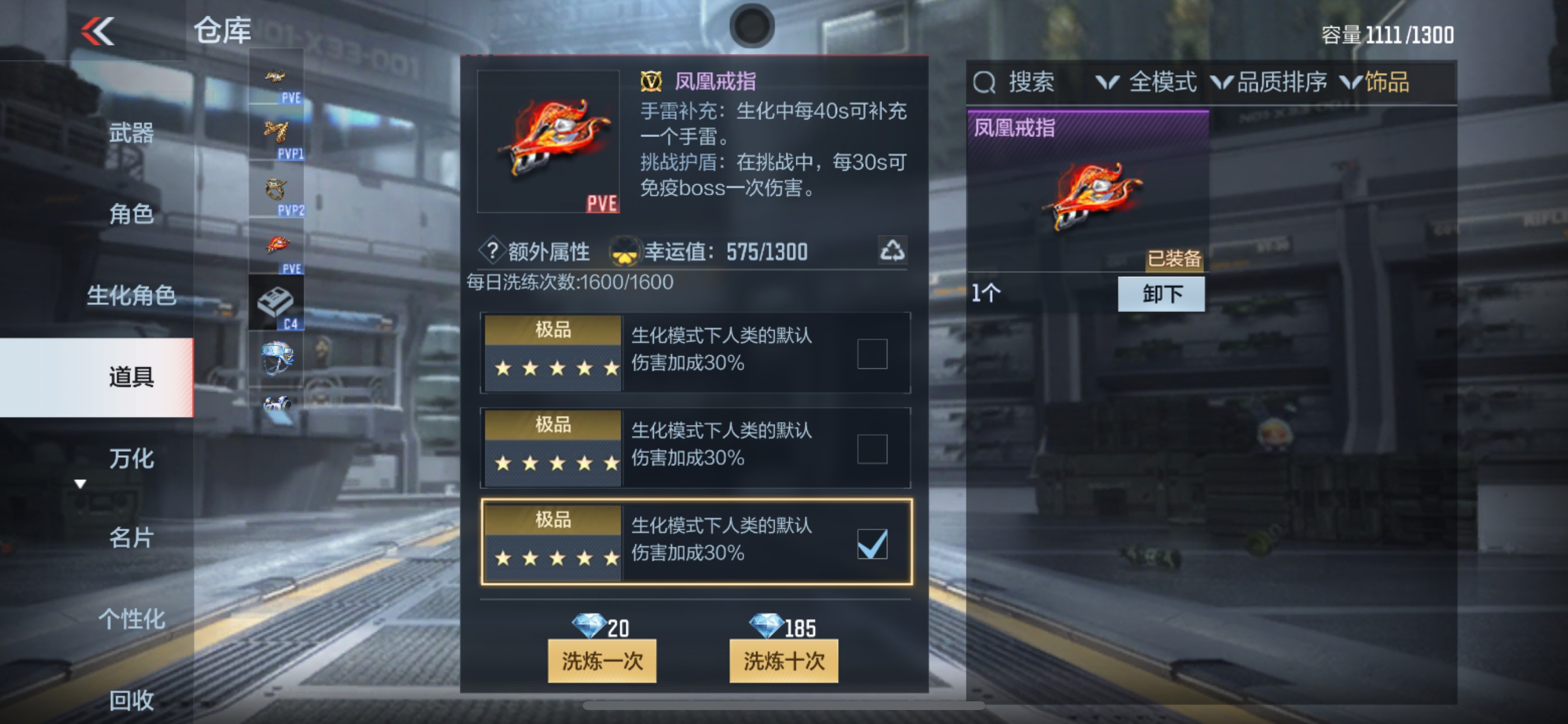
Task: Open the 生化角色 tab
Action: [x=131, y=295]
